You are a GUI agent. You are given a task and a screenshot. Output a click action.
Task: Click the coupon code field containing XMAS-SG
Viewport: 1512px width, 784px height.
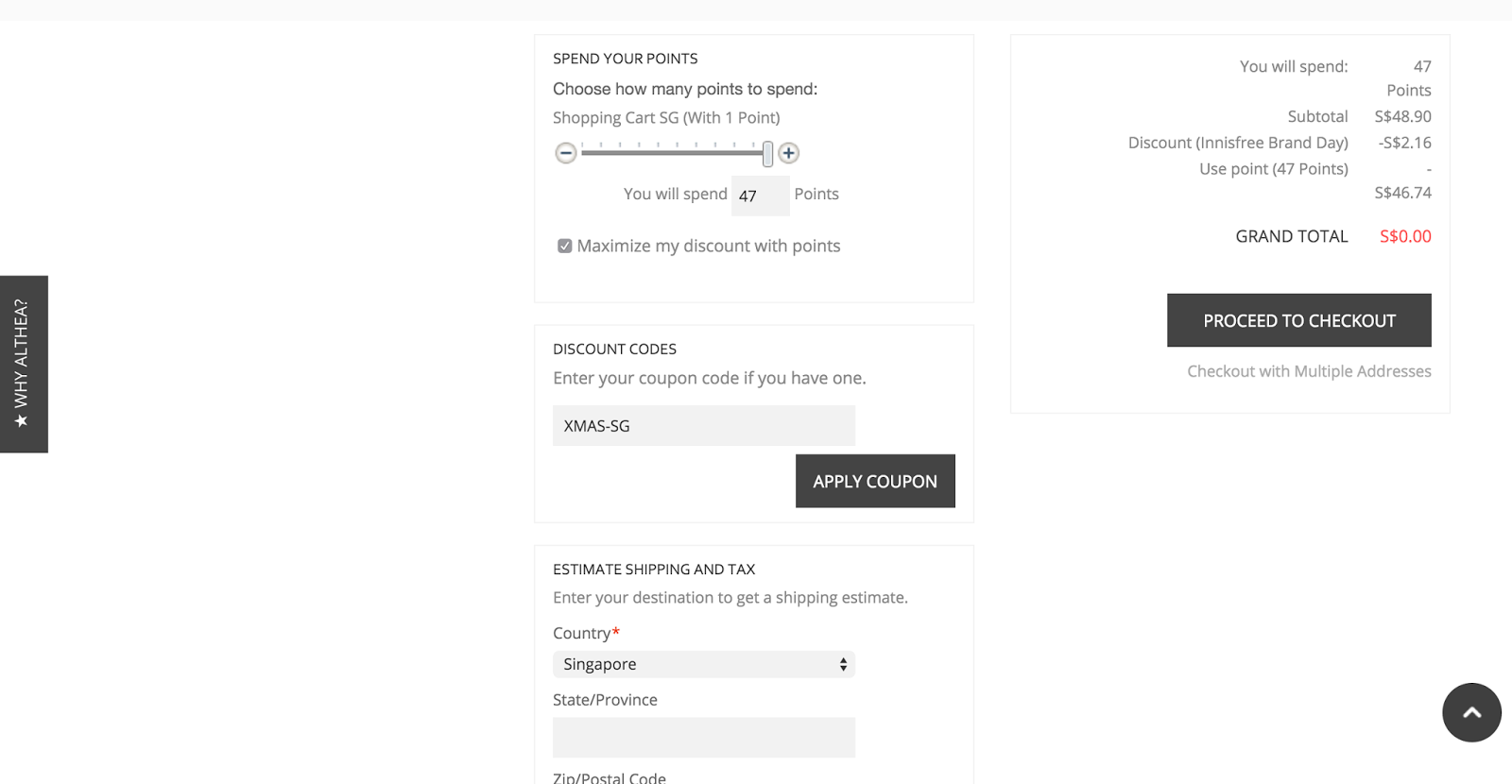click(x=703, y=425)
